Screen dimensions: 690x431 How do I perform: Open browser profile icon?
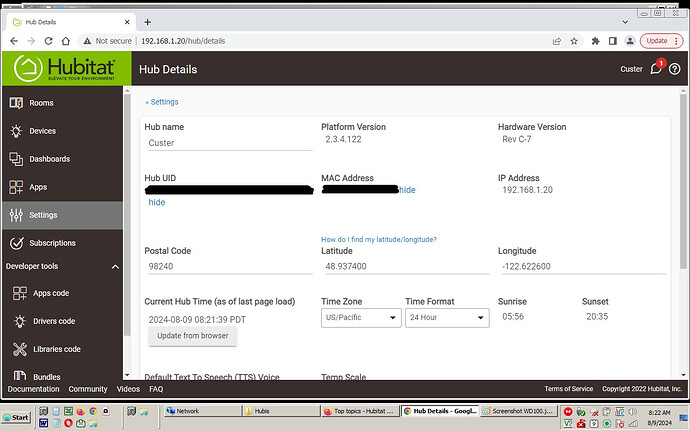click(x=630, y=41)
